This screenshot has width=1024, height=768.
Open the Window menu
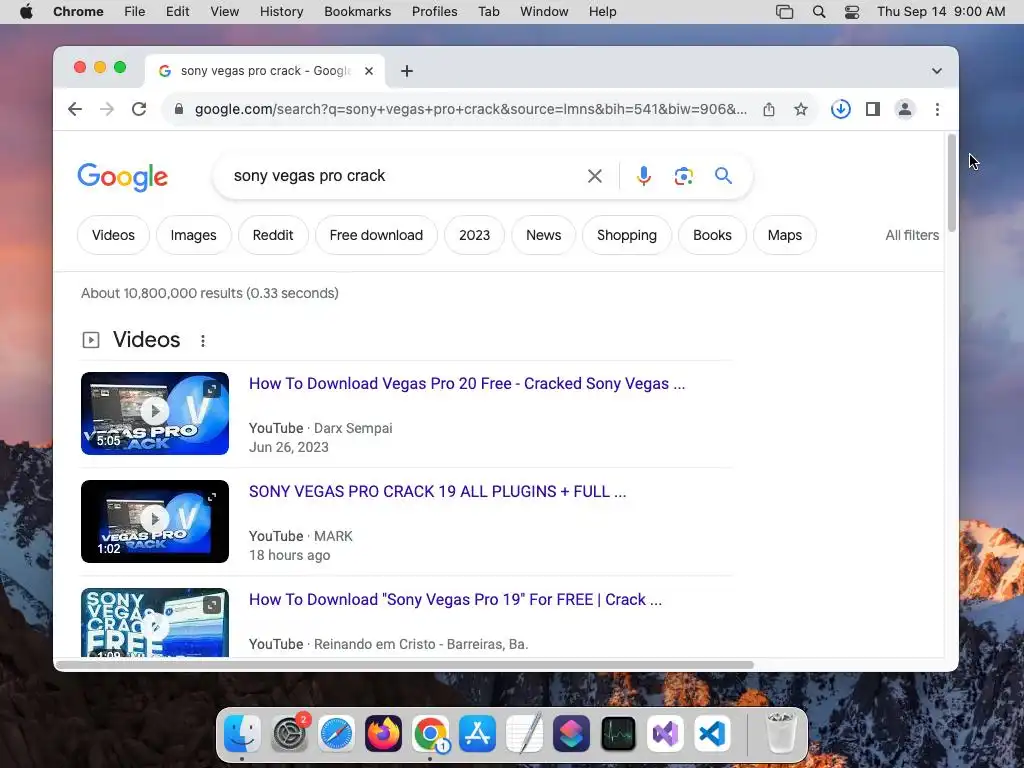(x=544, y=12)
